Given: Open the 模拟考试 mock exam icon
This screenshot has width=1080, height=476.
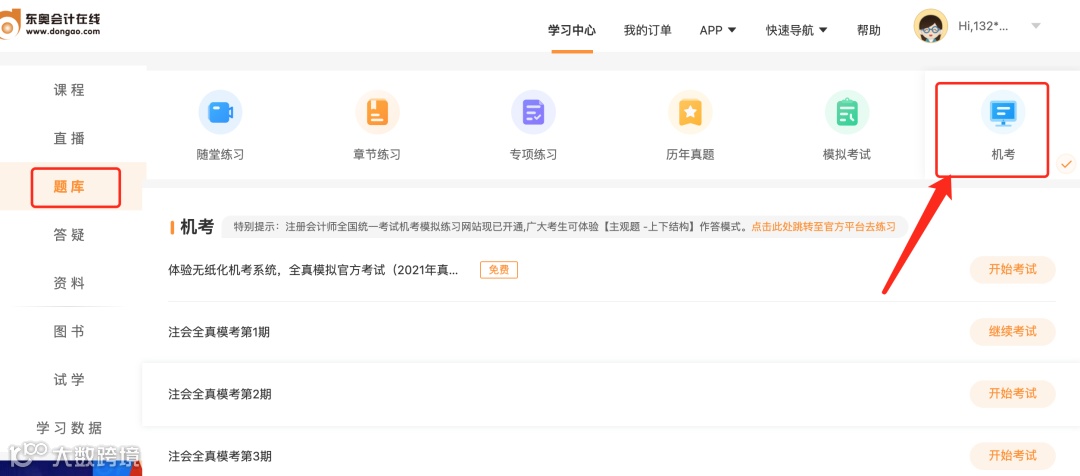Looking at the screenshot, I should 847,112.
